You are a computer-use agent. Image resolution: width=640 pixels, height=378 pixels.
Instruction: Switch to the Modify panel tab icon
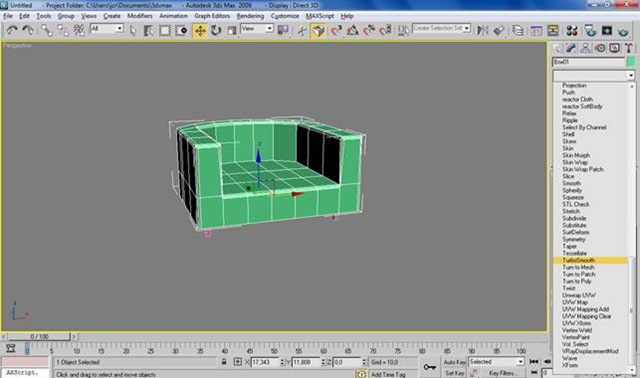click(x=571, y=48)
